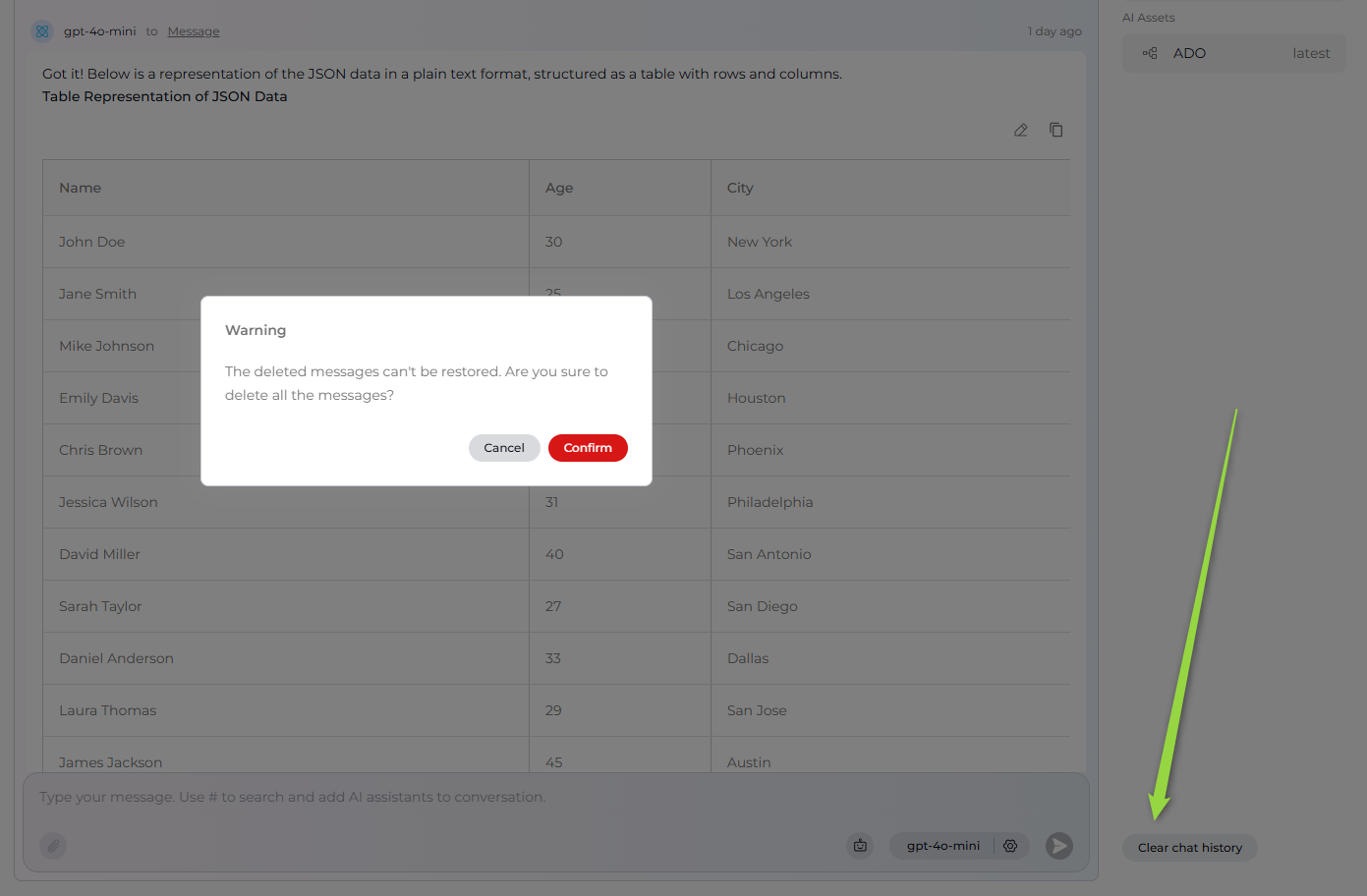This screenshot has height=896, width=1367.
Task: Open the Message link in header
Action: click(x=194, y=31)
